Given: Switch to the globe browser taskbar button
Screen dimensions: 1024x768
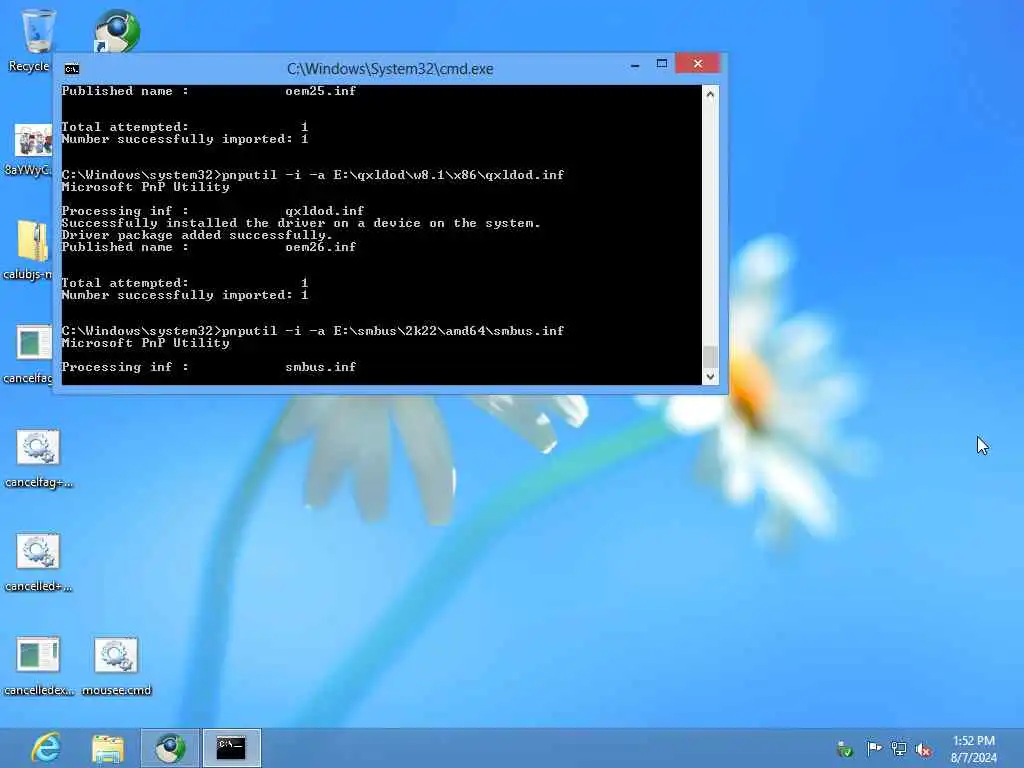Looking at the screenshot, I should coord(170,748).
